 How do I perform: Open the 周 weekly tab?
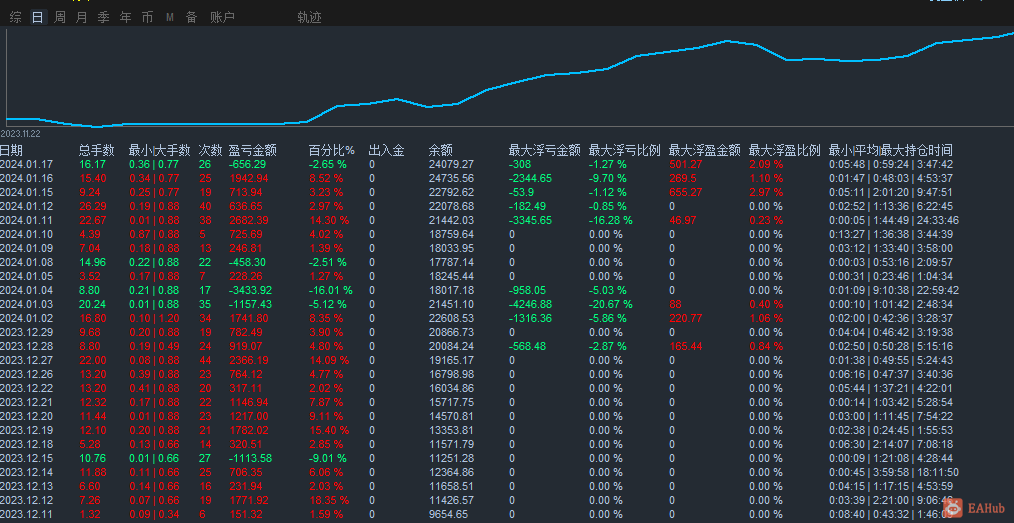tap(60, 17)
